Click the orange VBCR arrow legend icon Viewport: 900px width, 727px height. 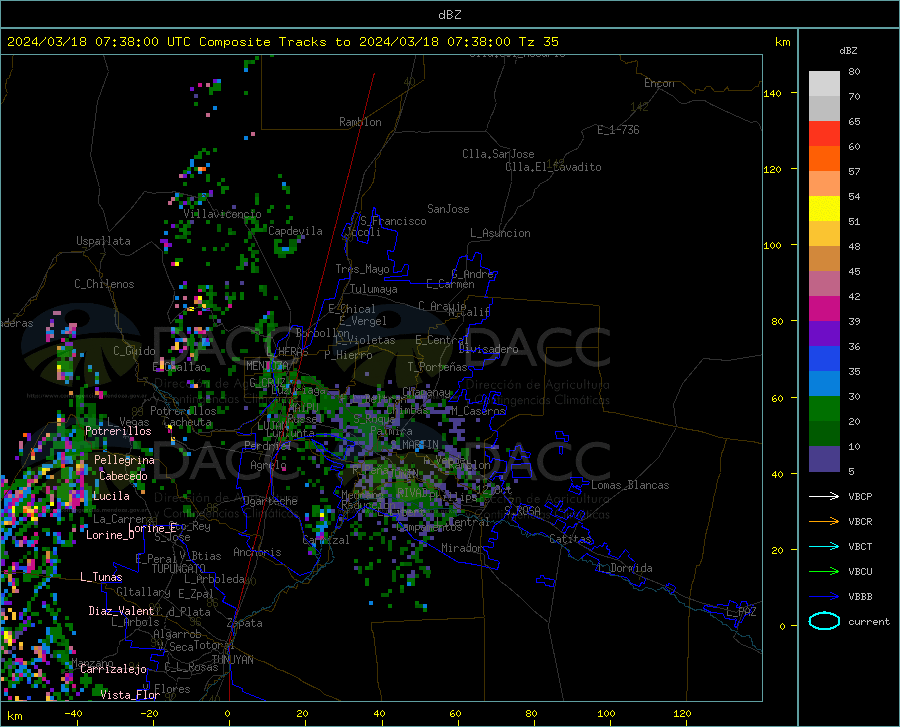(824, 521)
